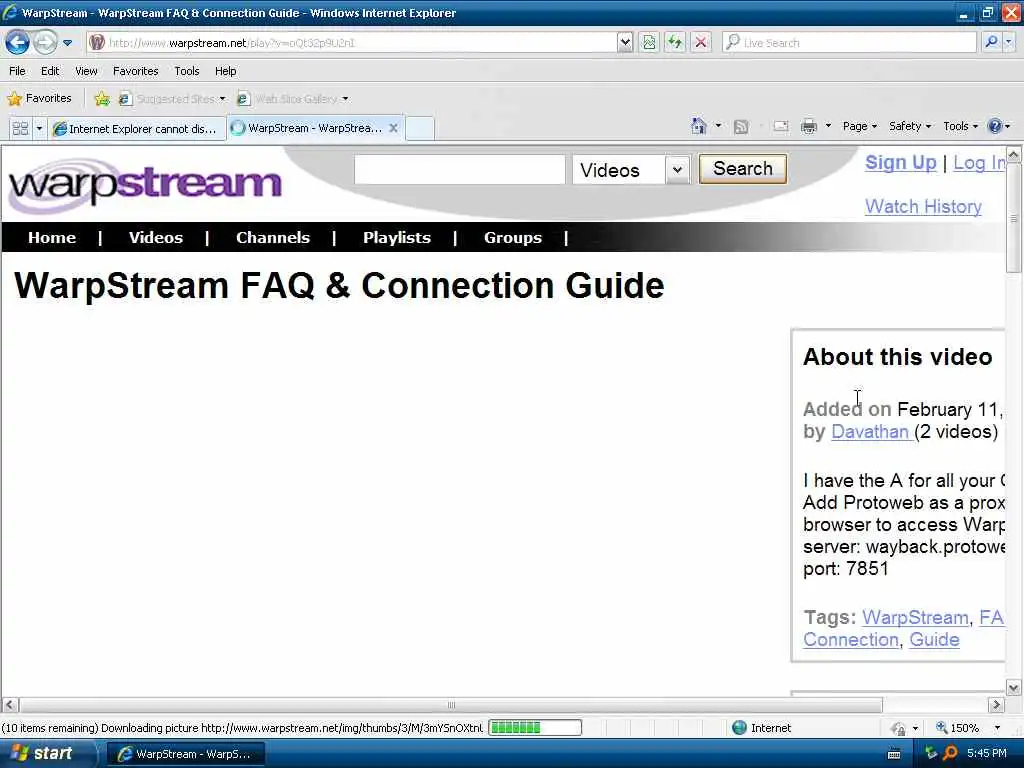Click the WarpStream search text field
Image resolution: width=1024 pixels, height=768 pixels.
click(x=459, y=169)
